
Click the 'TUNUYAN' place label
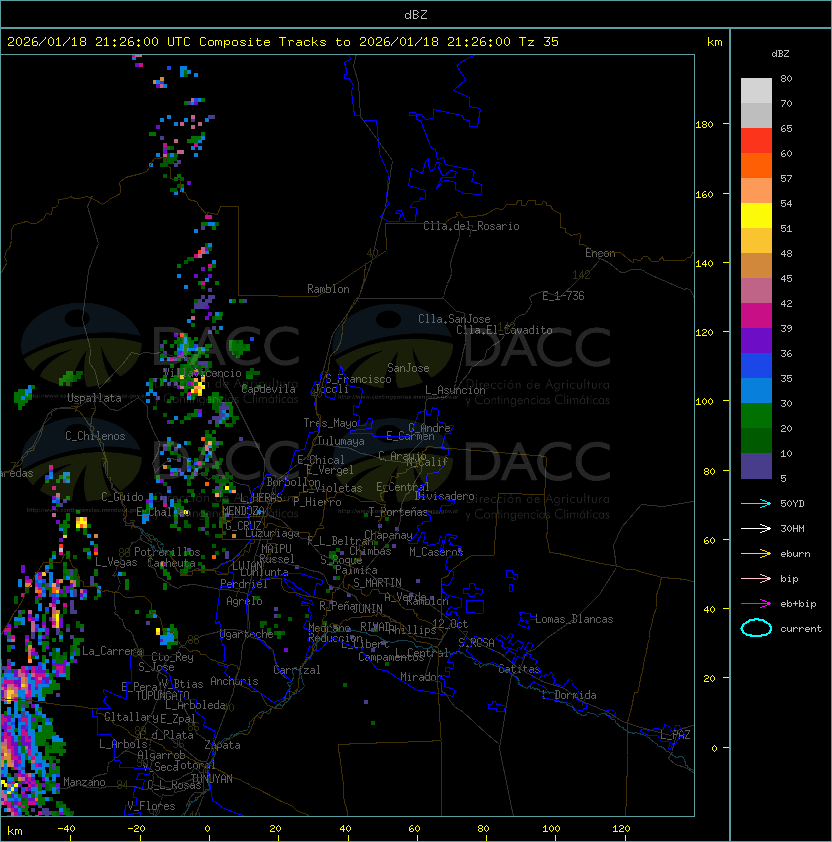[212, 779]
